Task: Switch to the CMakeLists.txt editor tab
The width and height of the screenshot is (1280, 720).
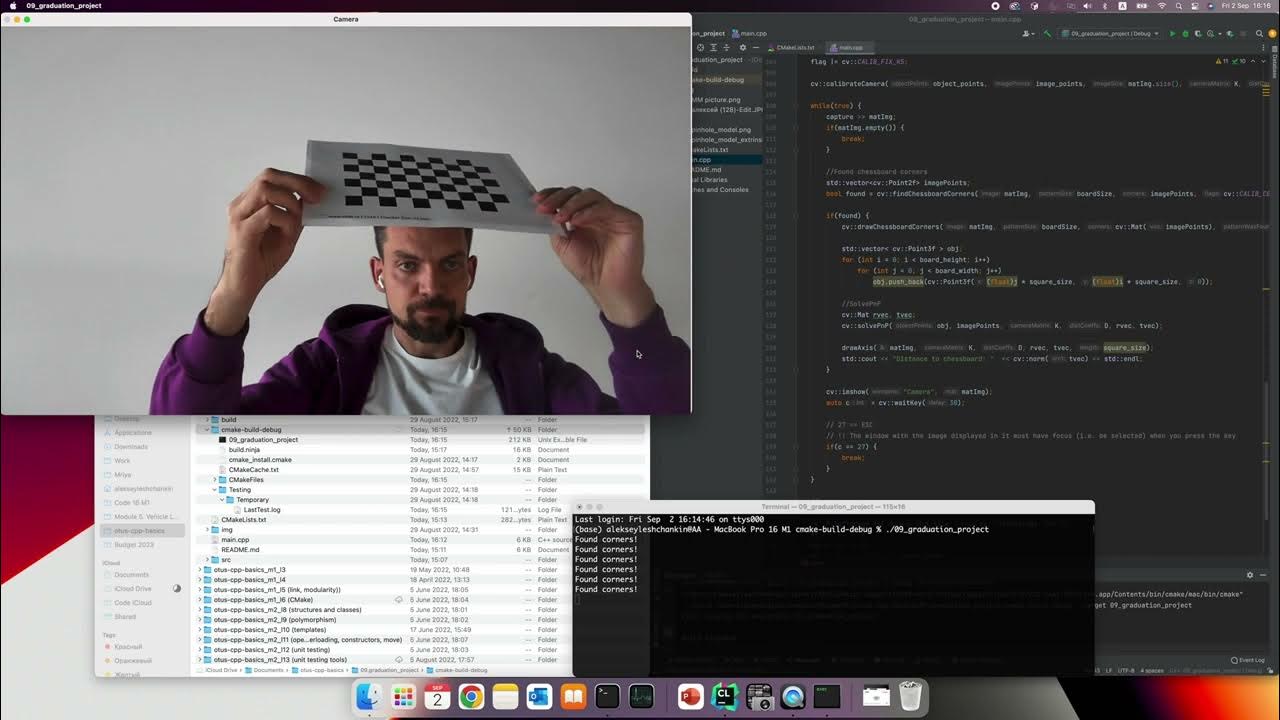Action: (x=795, y=47)
